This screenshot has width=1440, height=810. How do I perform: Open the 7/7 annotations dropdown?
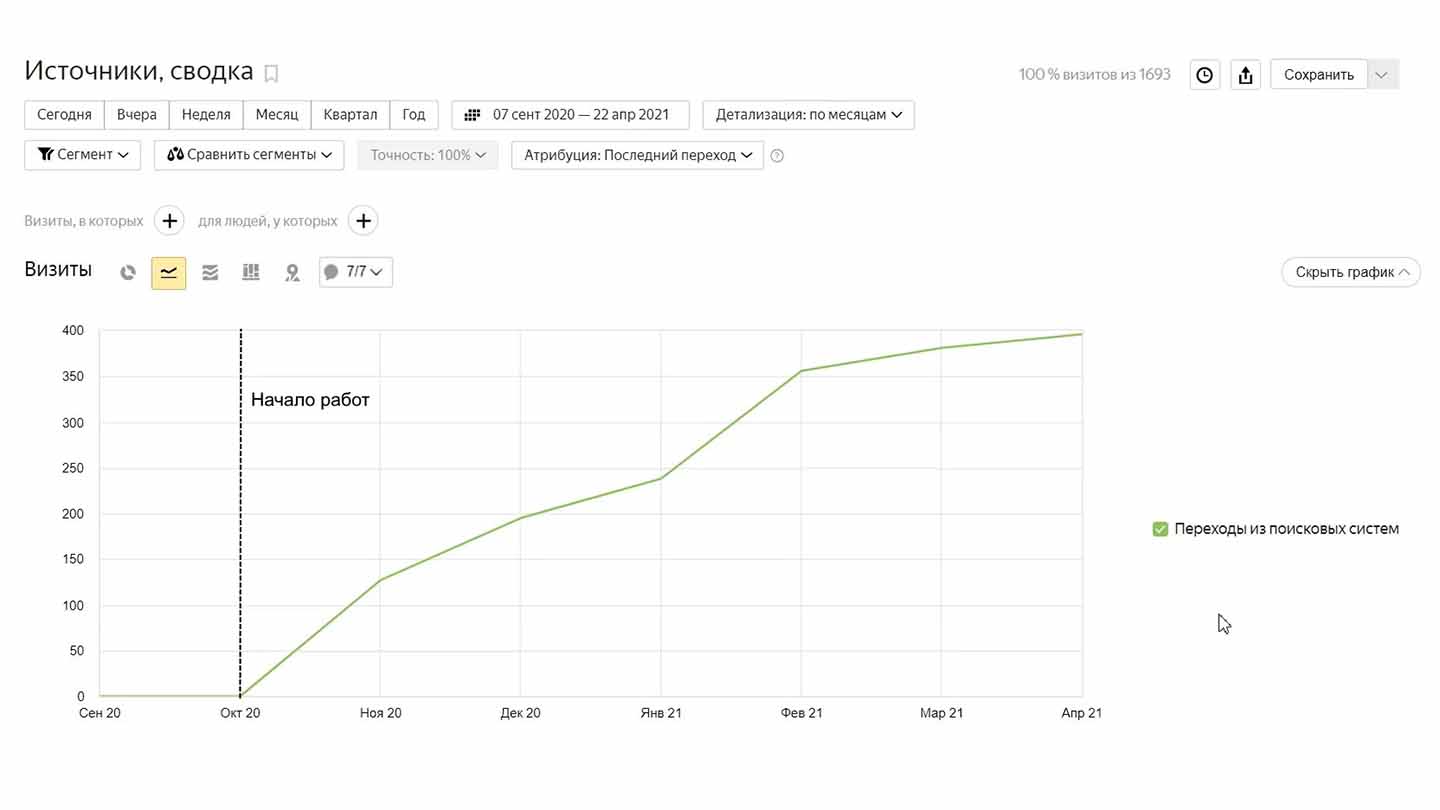pyautogui.click(x=356, y=272)
